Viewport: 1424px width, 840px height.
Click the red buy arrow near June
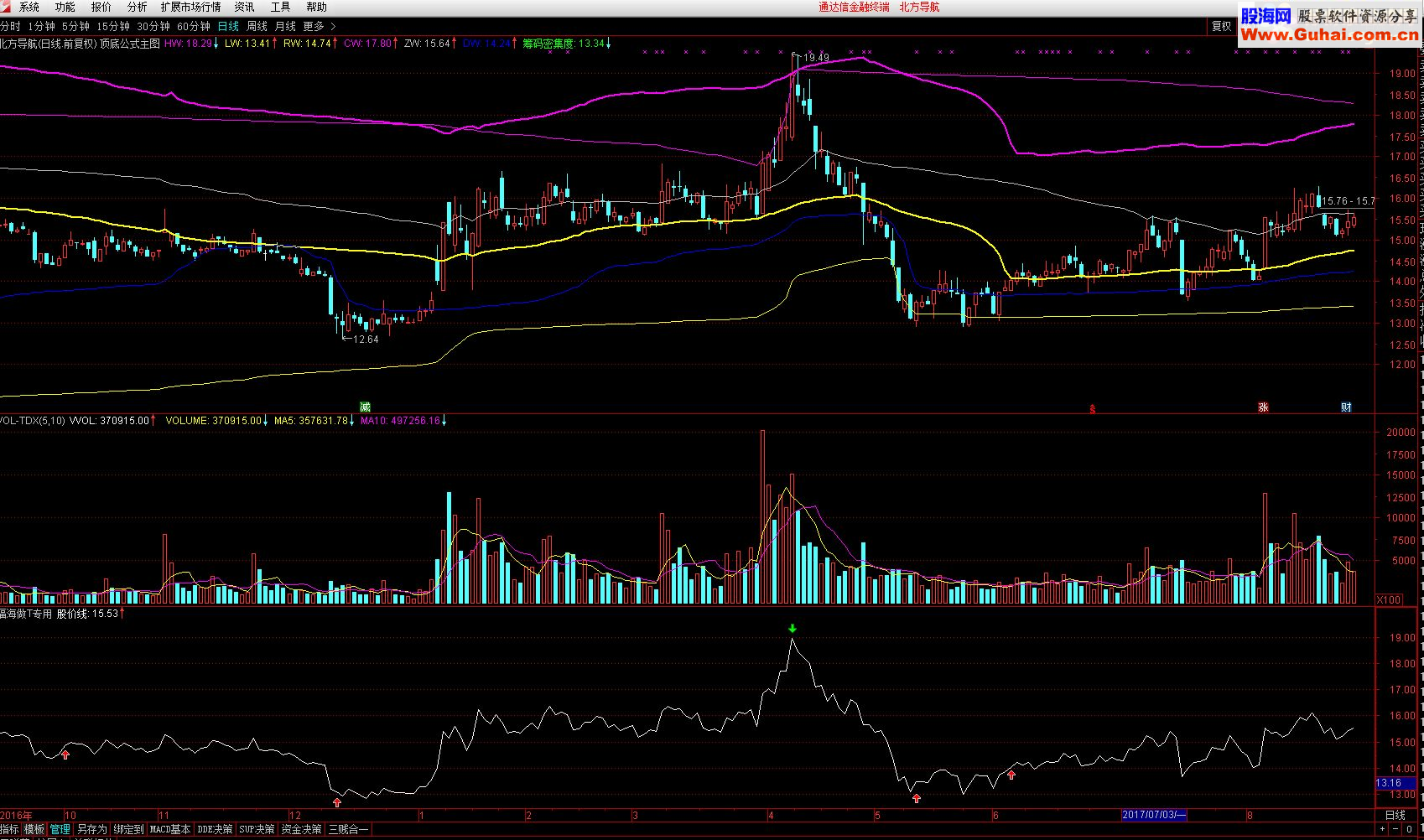1011,775
